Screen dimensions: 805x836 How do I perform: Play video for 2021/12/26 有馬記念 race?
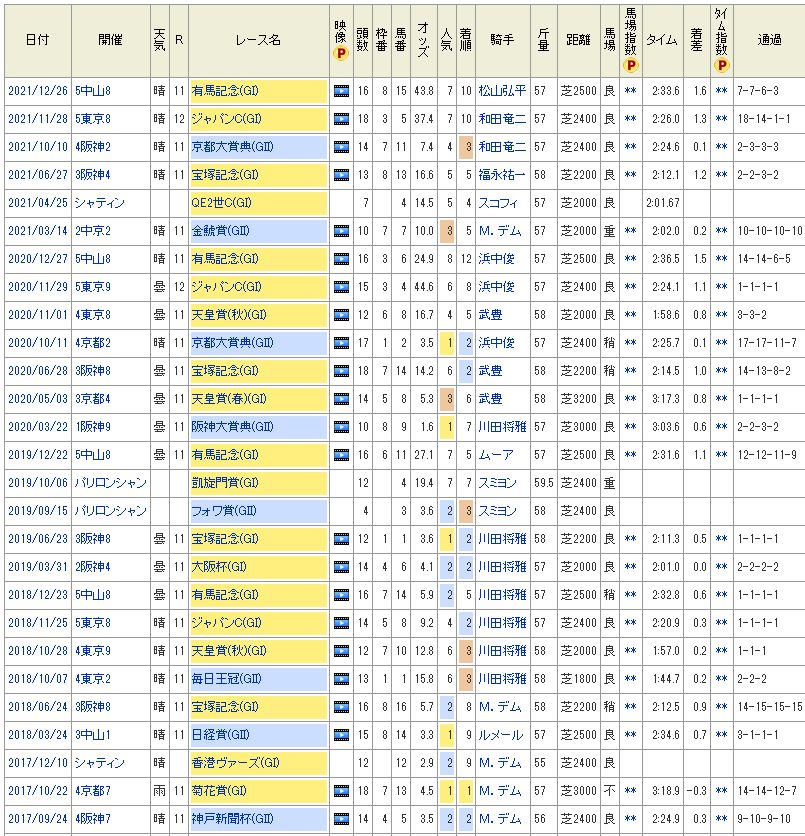342,90
